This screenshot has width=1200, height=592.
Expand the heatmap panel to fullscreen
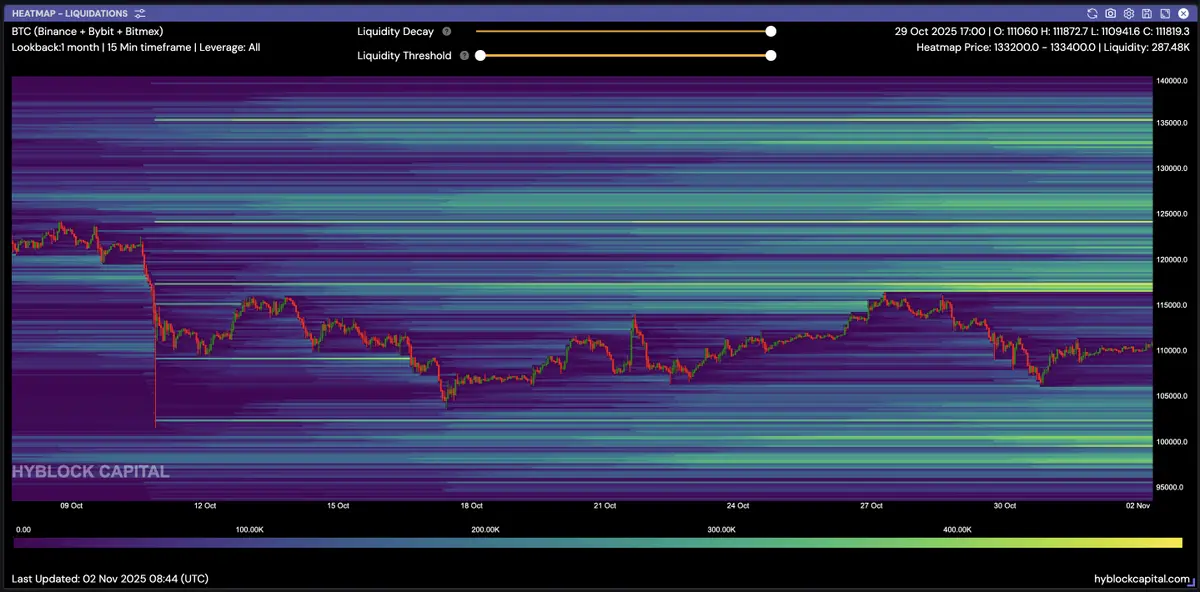pyautogui.click(x=1164, y=14)
